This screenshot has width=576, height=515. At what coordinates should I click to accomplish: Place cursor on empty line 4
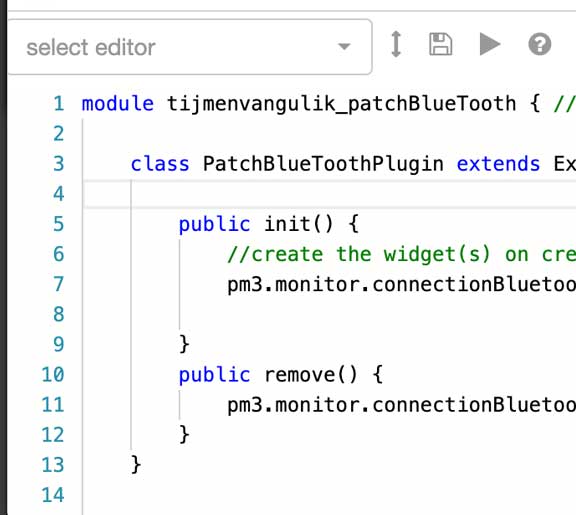coord(330,194)
